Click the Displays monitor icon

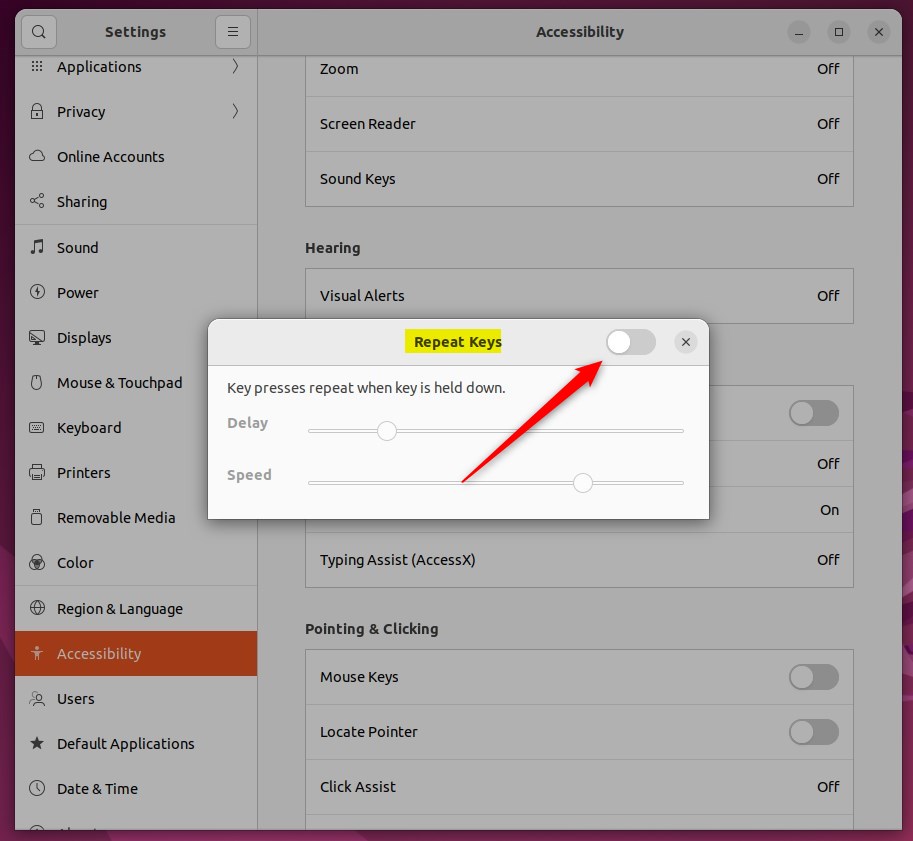click(x=36, y=337)
